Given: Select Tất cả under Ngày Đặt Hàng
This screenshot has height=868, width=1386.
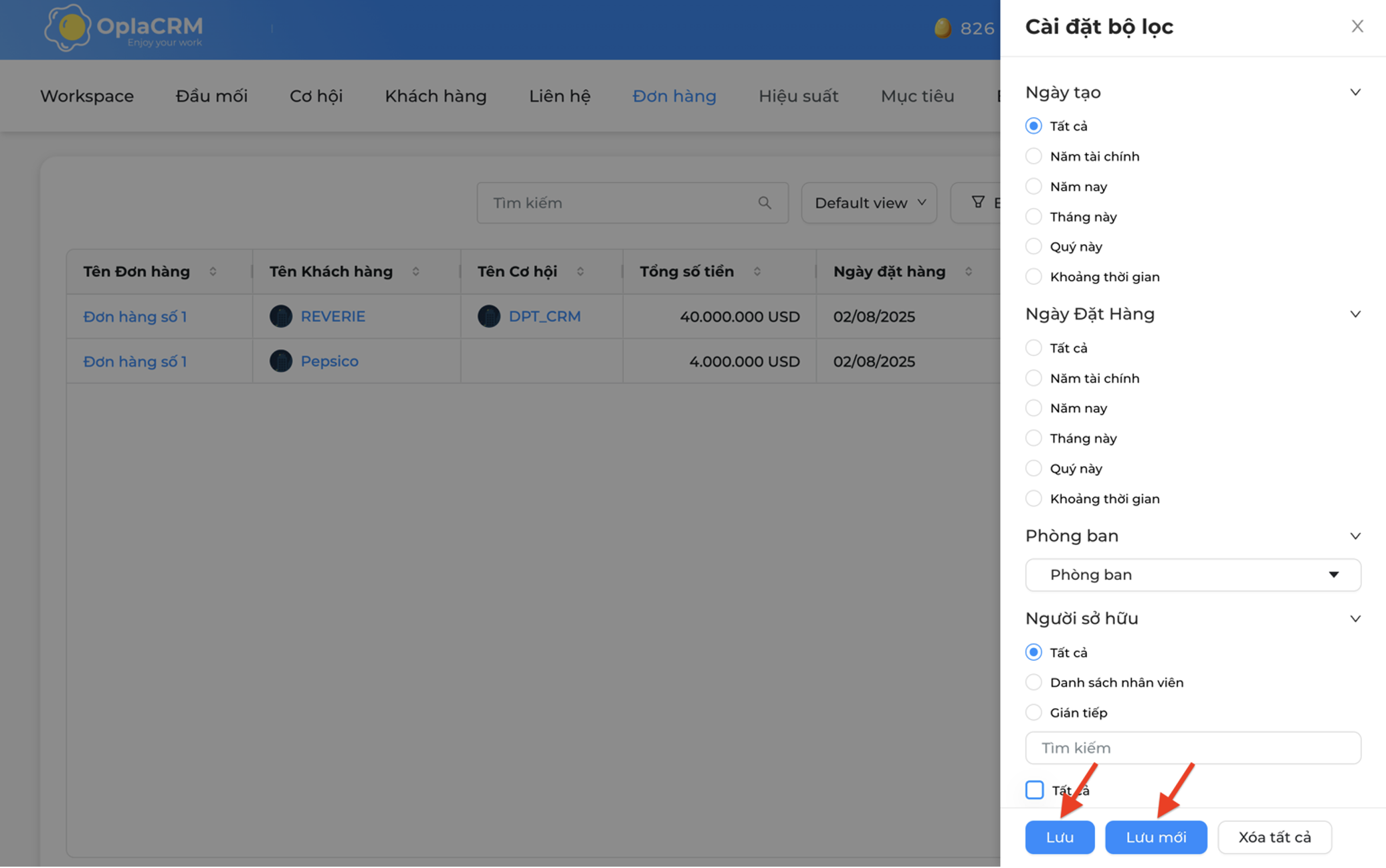Looking at the screenshot, I should point(1033,348).
